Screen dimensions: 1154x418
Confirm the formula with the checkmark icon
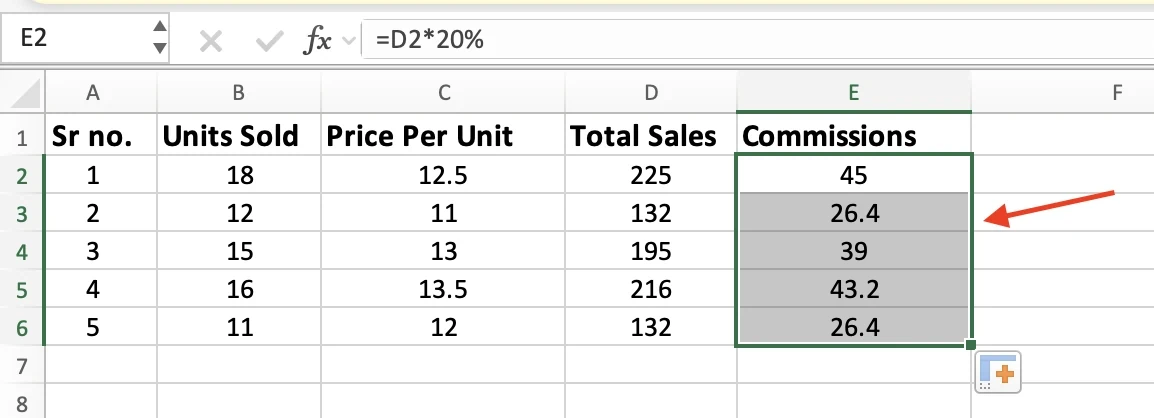[269, 41]
